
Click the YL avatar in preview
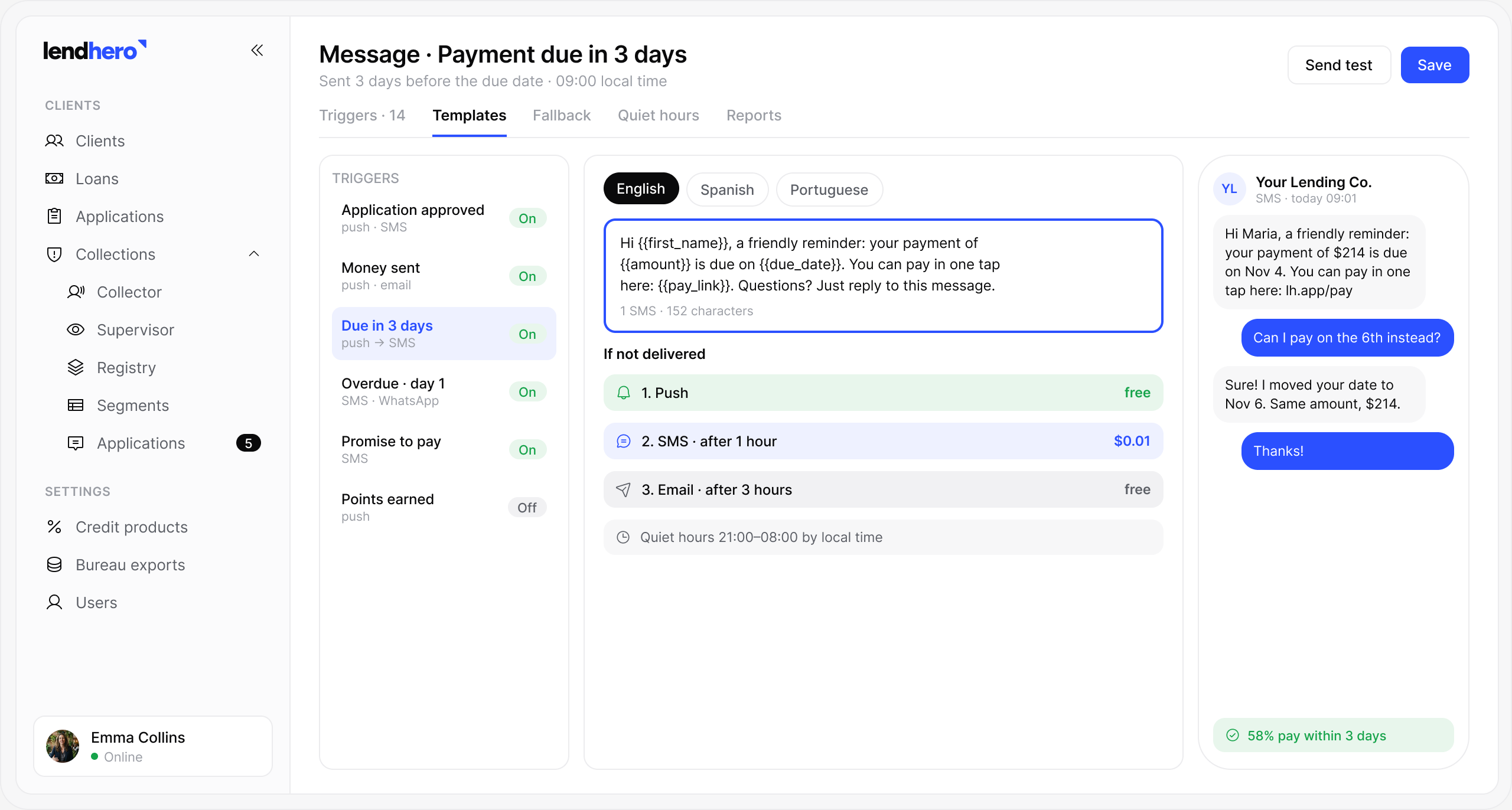[x=1229, y=189]
